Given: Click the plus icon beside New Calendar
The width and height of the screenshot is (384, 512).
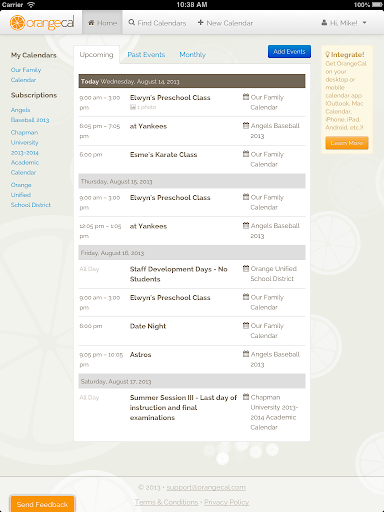Looking at the screenshot, I should (x=201, y=22).
